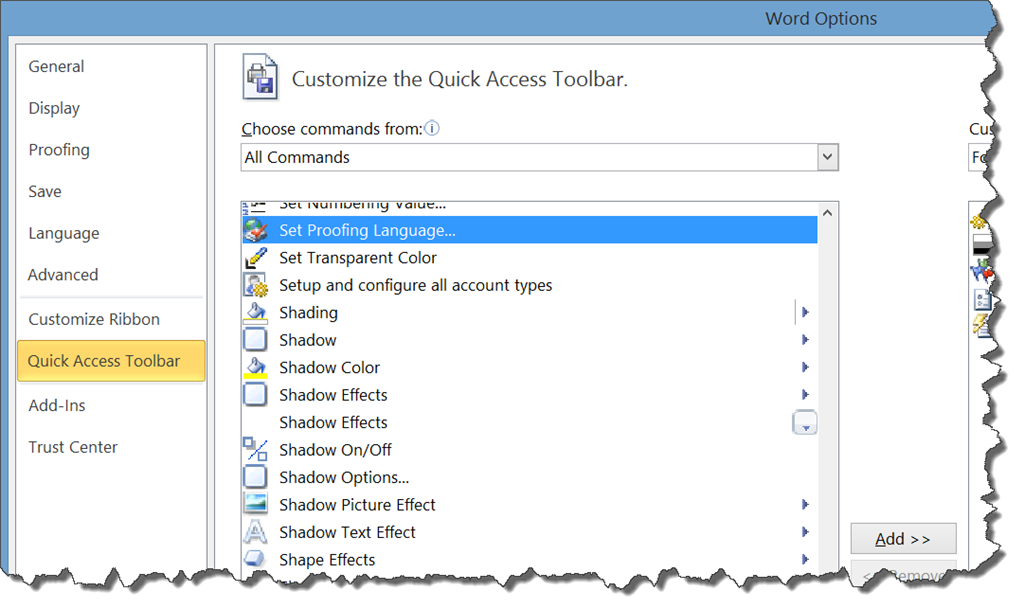Viewport: 1024px width, 608px height.
Task: Click the info icon next to Choose commands from
Action: click(x=432, y=128)
